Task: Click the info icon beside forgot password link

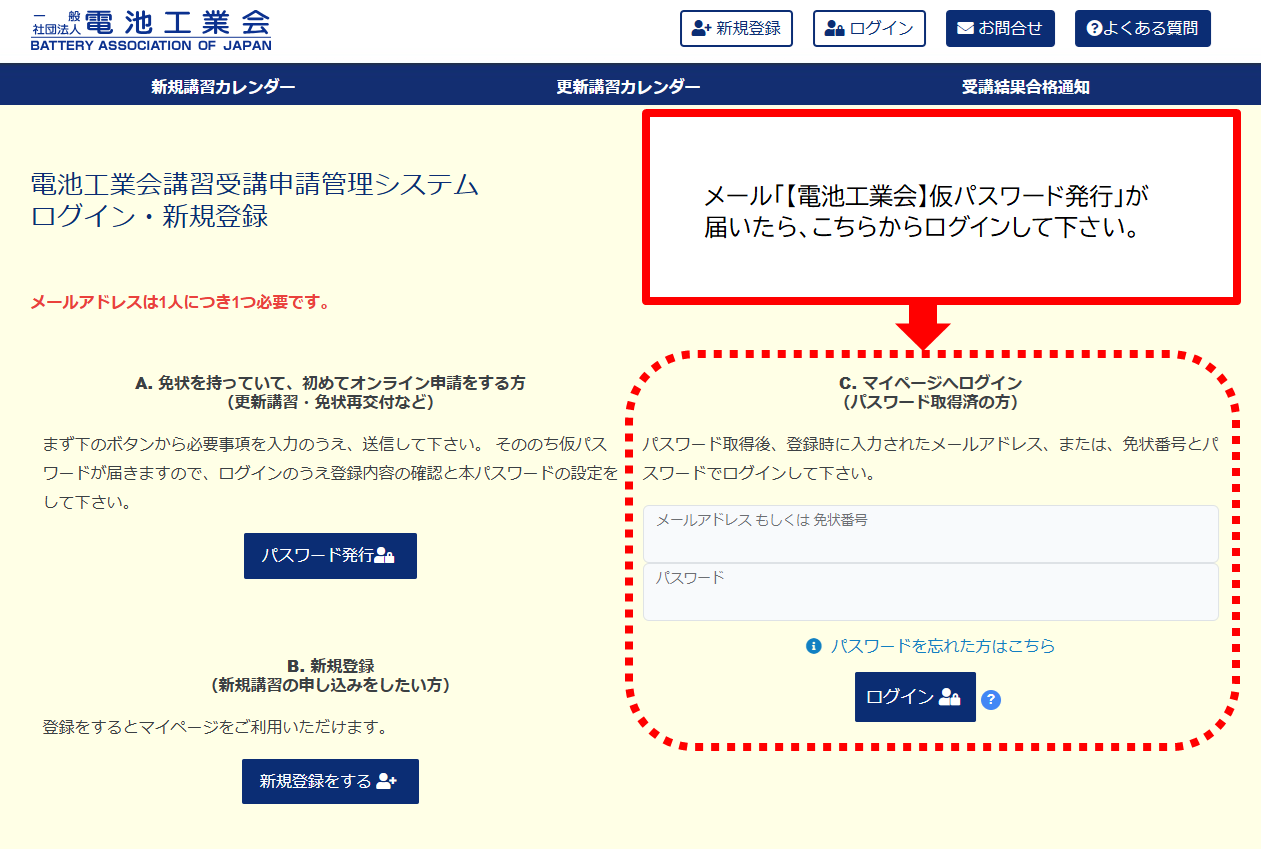Action: pyautogui.click(x=814, y=646)
